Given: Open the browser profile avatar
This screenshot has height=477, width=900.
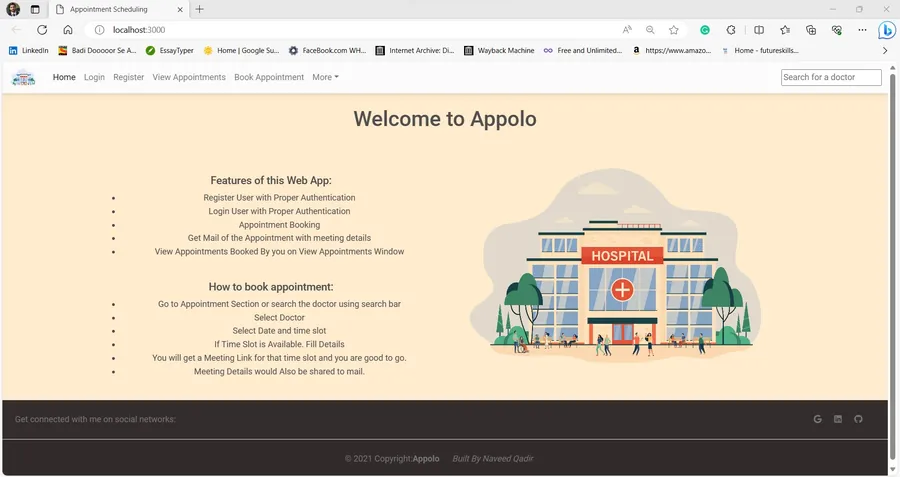Looking at the screenshot, I should pyautogui.click(x=13, y=9).
